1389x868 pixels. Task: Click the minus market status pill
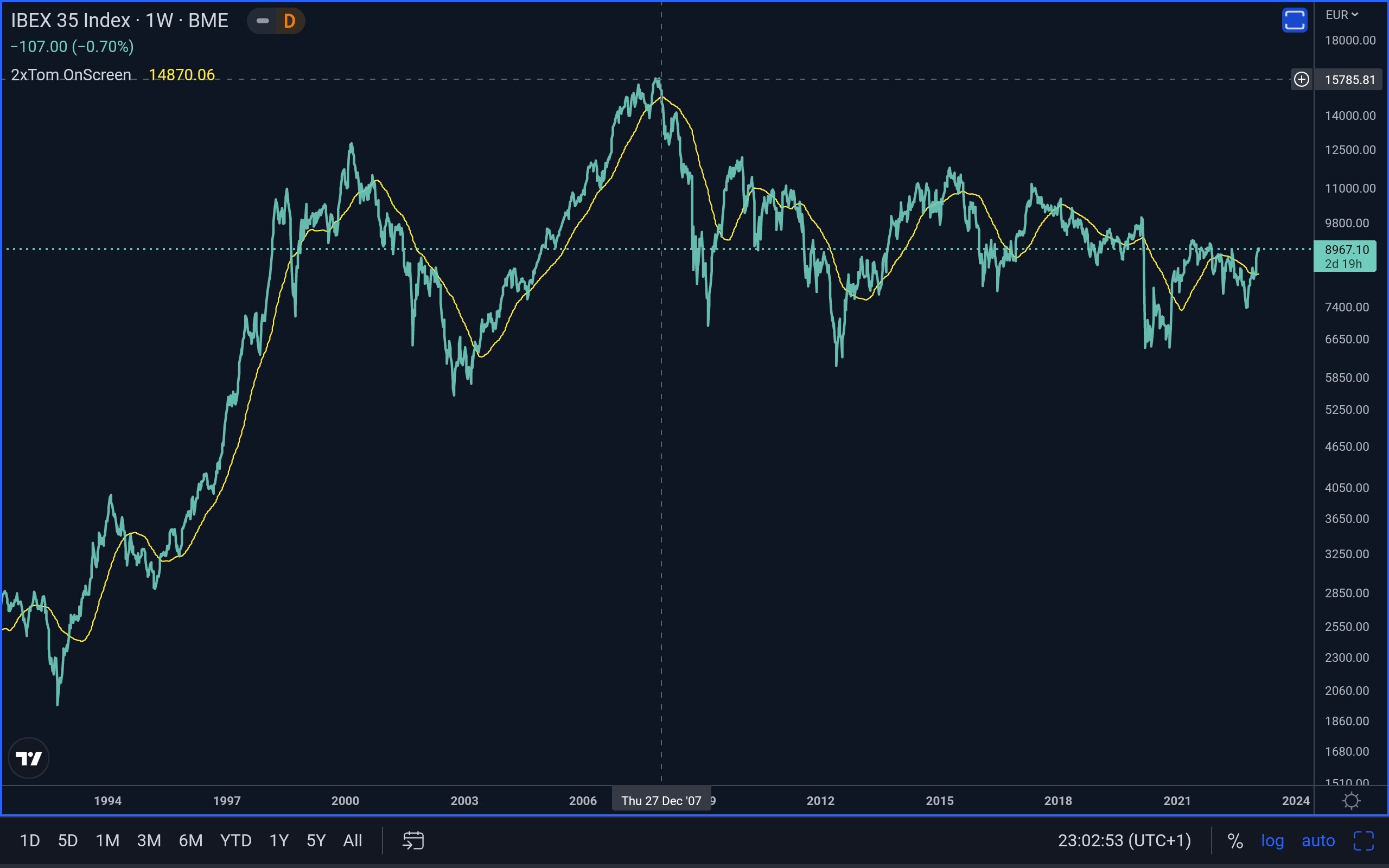262,21
